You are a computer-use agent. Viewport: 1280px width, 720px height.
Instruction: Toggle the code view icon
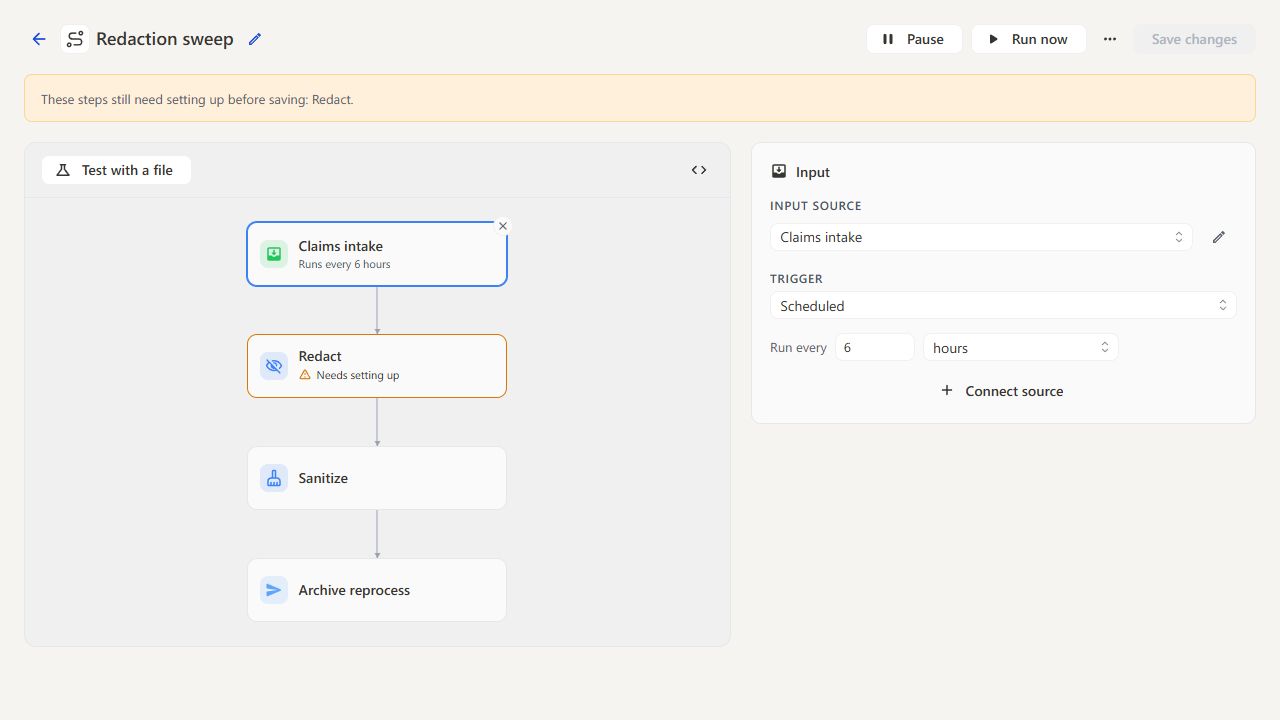click(699, 170)
